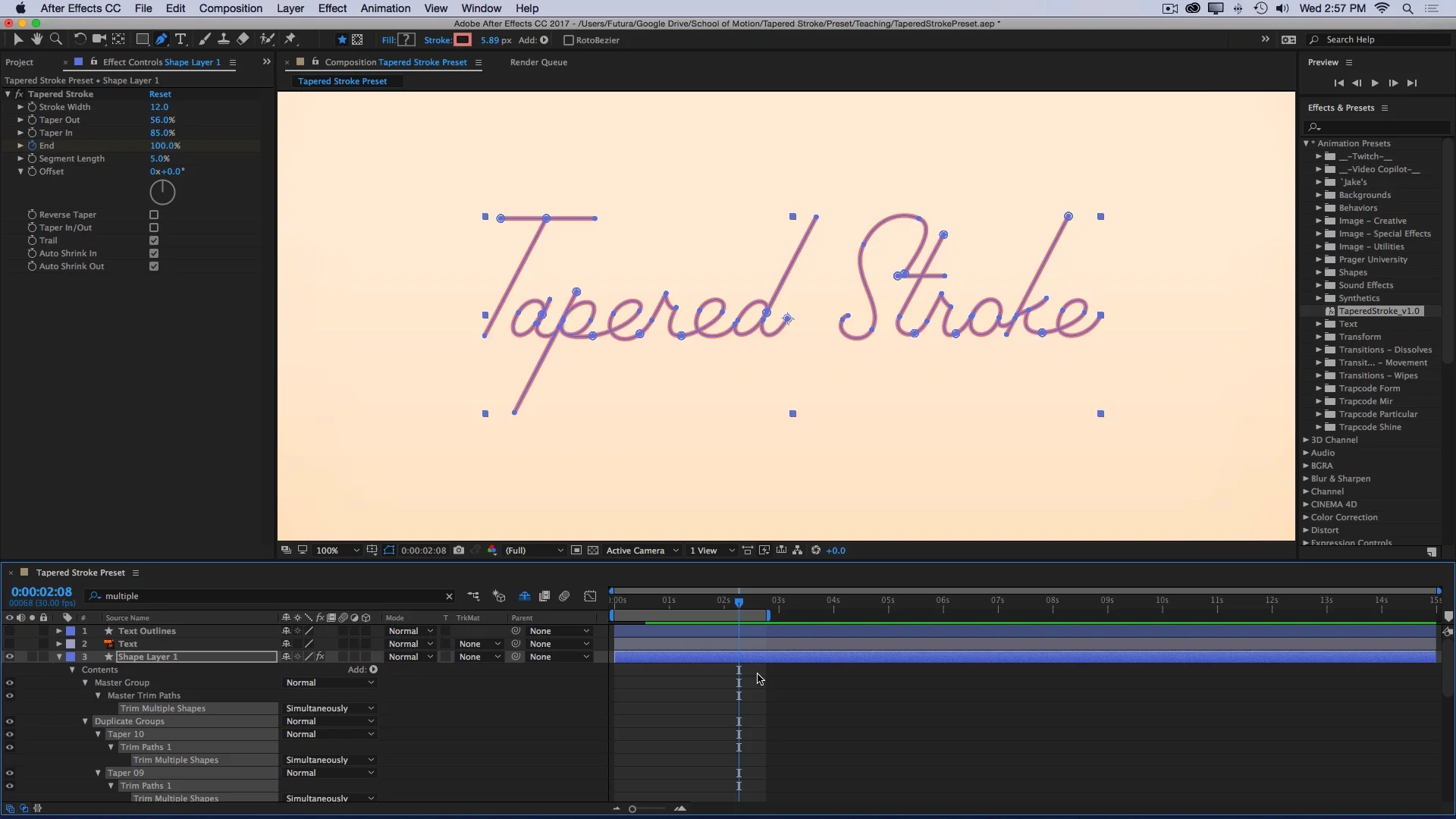This screenshot has height=819, width=1456.
Task: Open the Active Camera dropdown
Action: (642, 551)
